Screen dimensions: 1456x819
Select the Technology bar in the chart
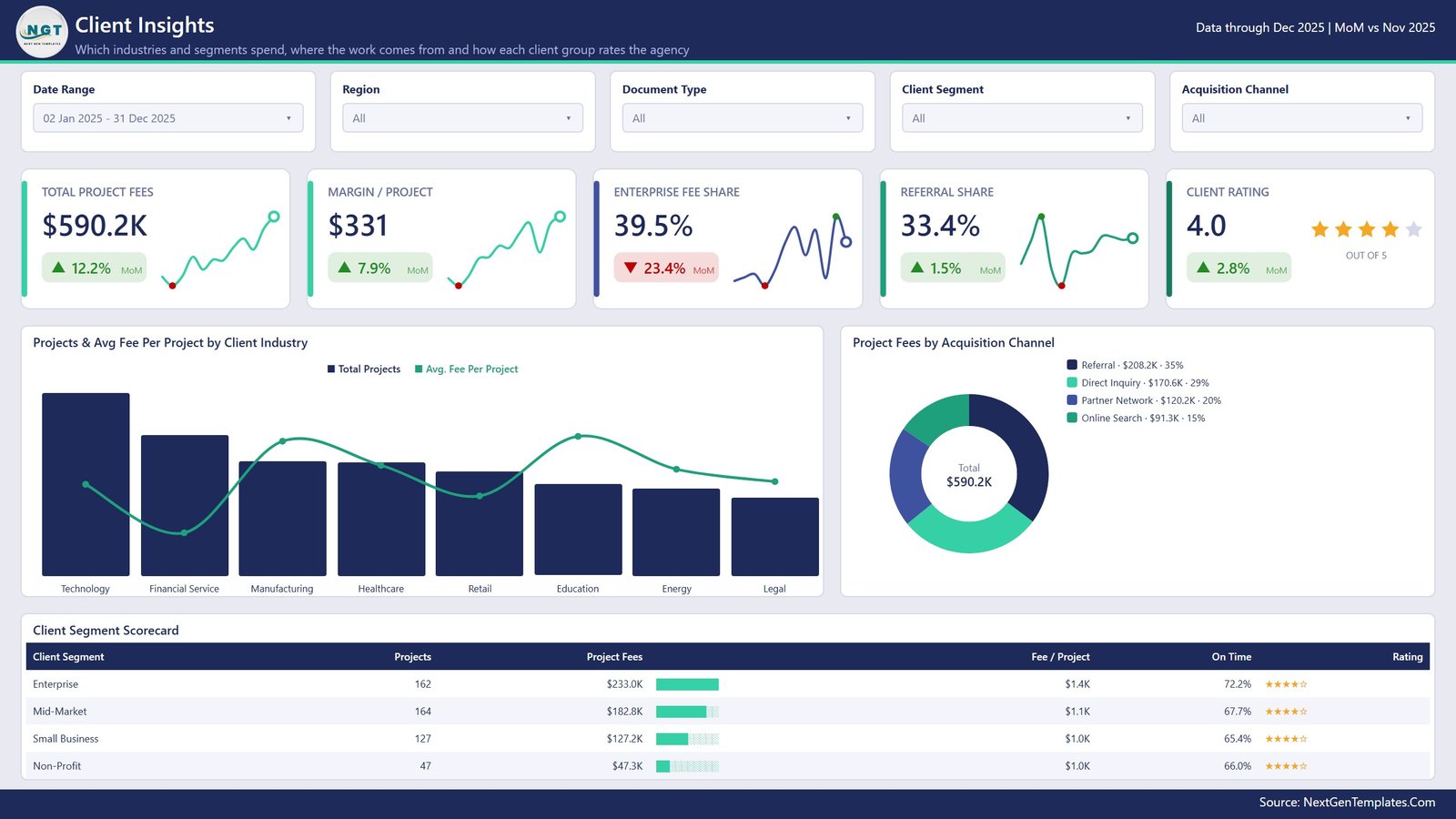pyautogui.click(x=86, y=484)
